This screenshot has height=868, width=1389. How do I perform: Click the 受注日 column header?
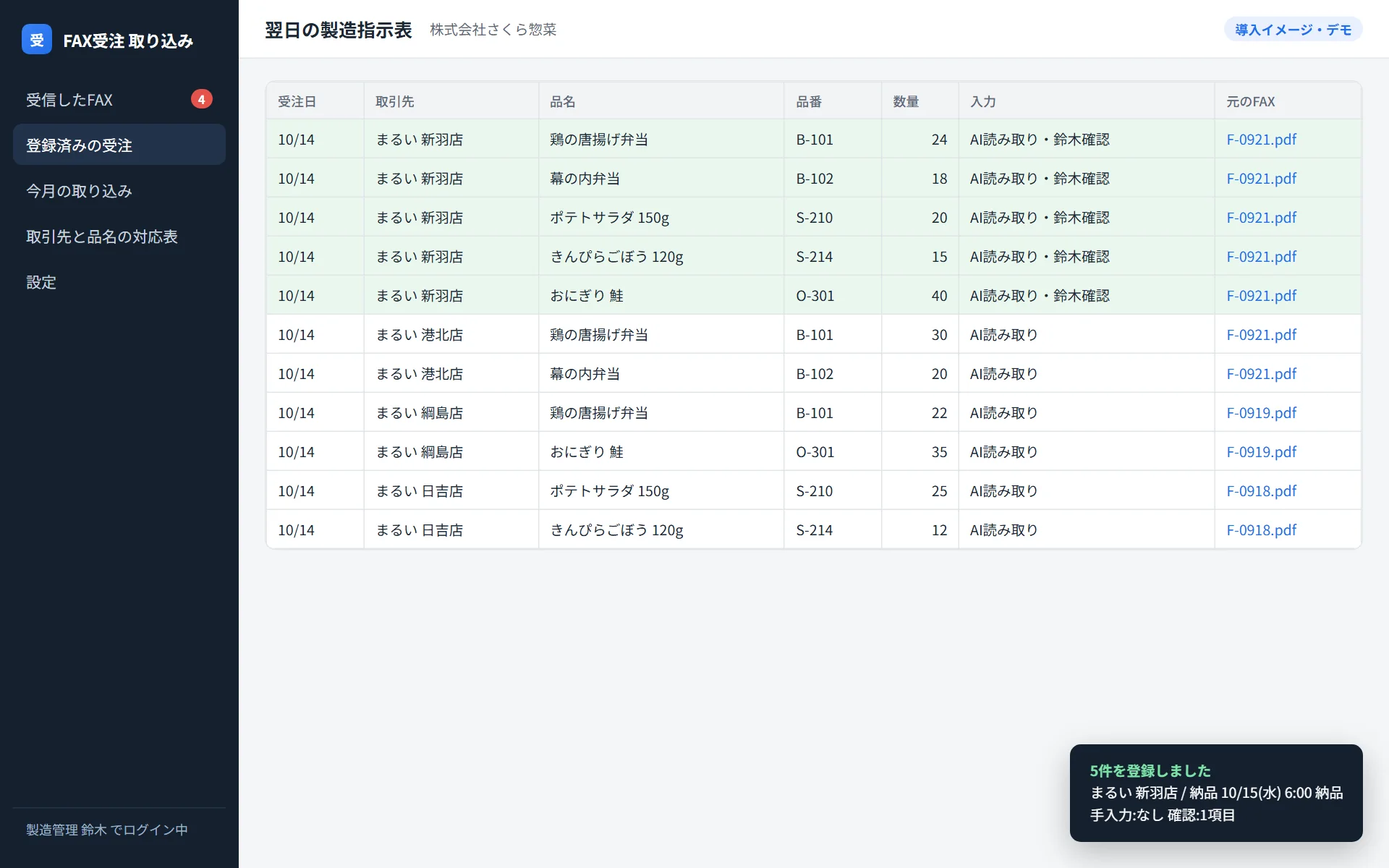click(x=315, y=101)
